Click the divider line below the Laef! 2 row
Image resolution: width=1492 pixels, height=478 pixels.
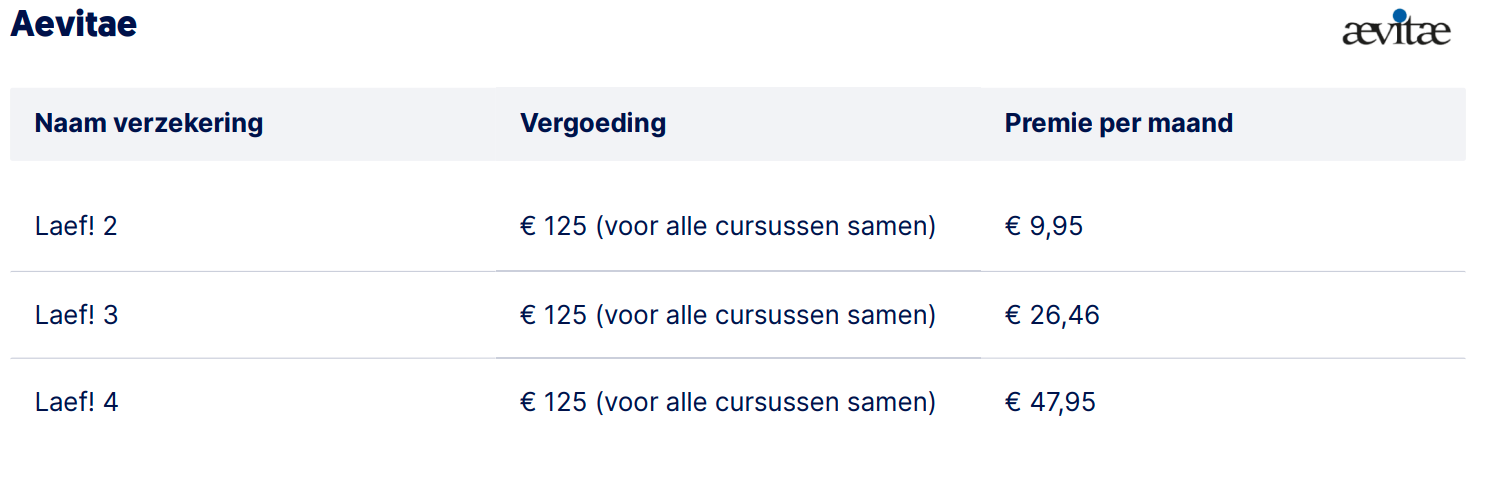tap(737, 271)
